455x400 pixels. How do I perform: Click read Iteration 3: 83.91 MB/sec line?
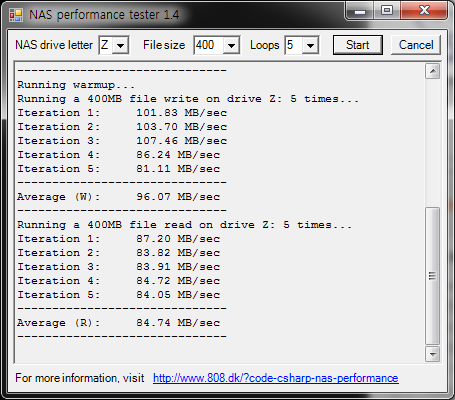click(119, 267)
